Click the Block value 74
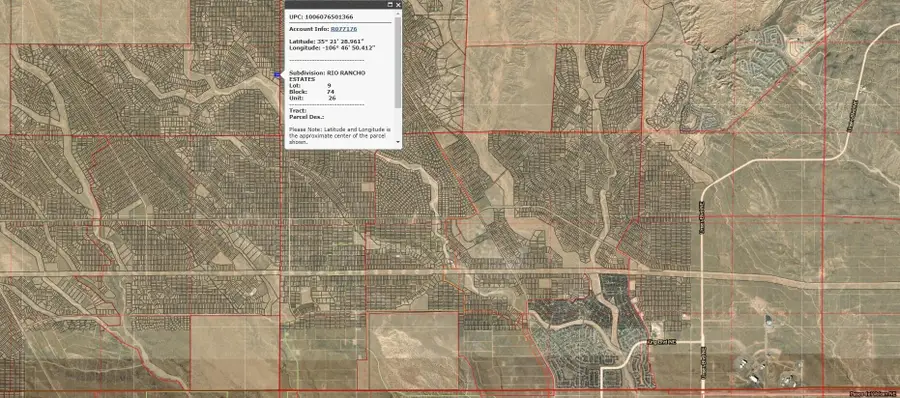 [x=331, y=91]
